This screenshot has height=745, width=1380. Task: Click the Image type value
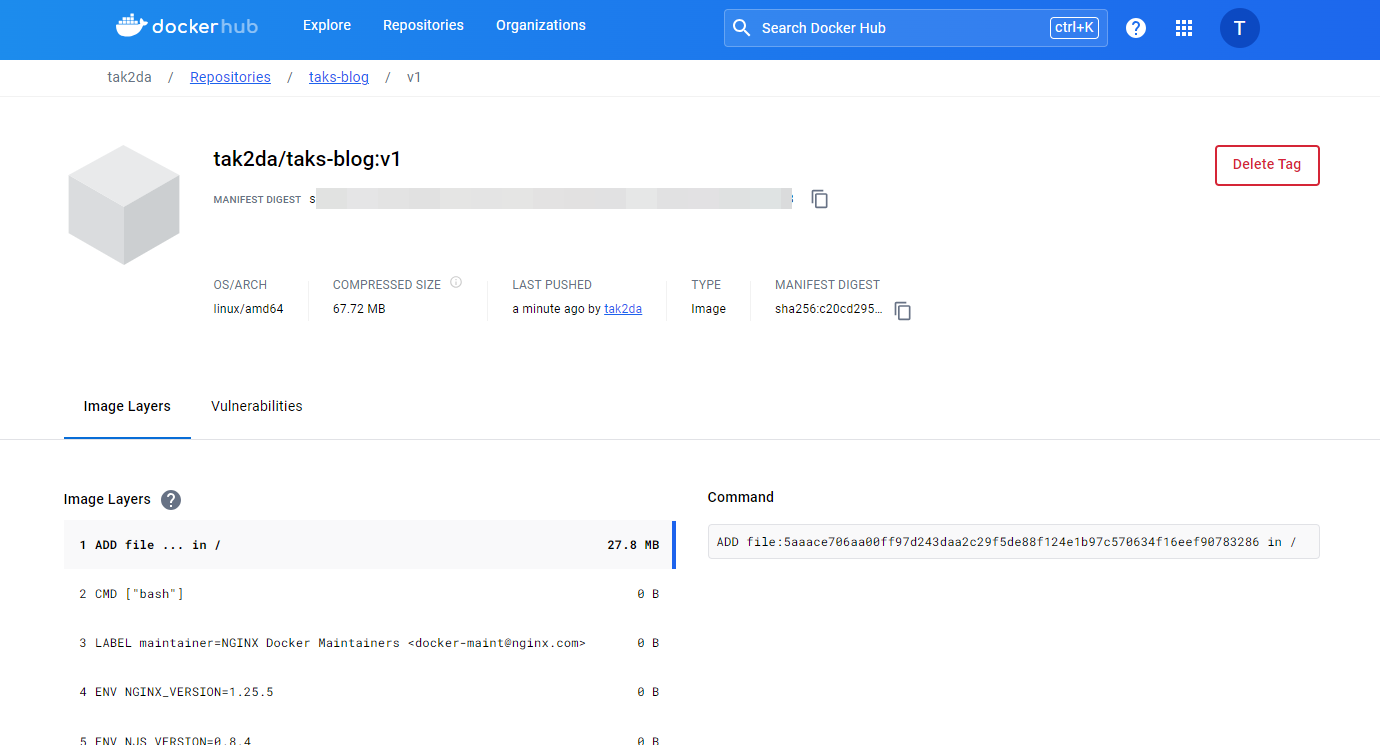708,309
